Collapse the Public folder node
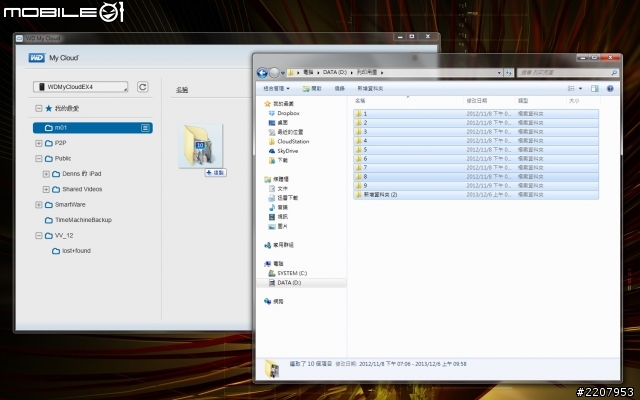The height and width of the screenshot is (400, 640). coord(38,158)
